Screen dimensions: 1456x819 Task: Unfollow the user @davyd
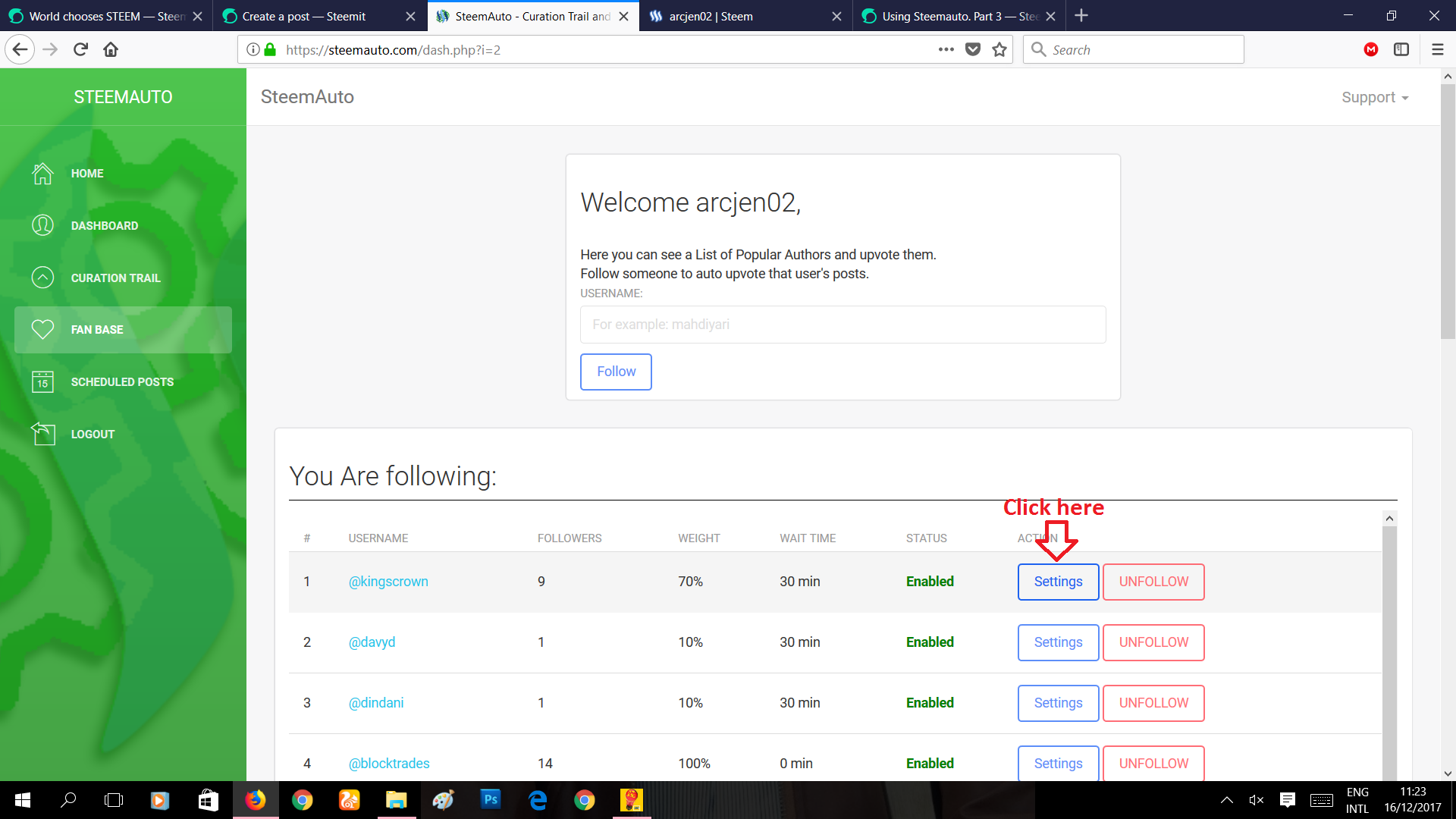1153,642
